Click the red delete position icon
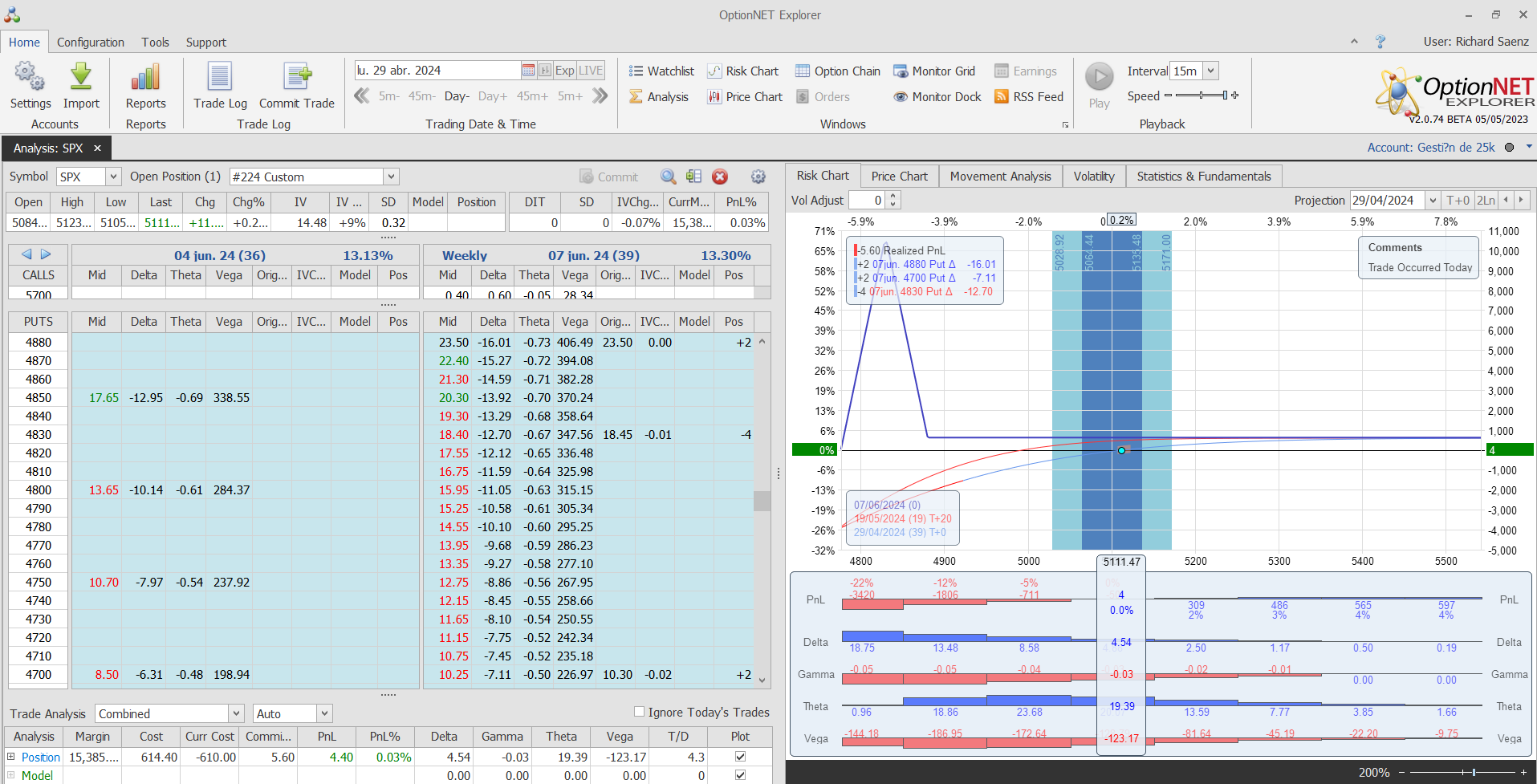Screen dimensions: 1537x784 pos(720,177)
